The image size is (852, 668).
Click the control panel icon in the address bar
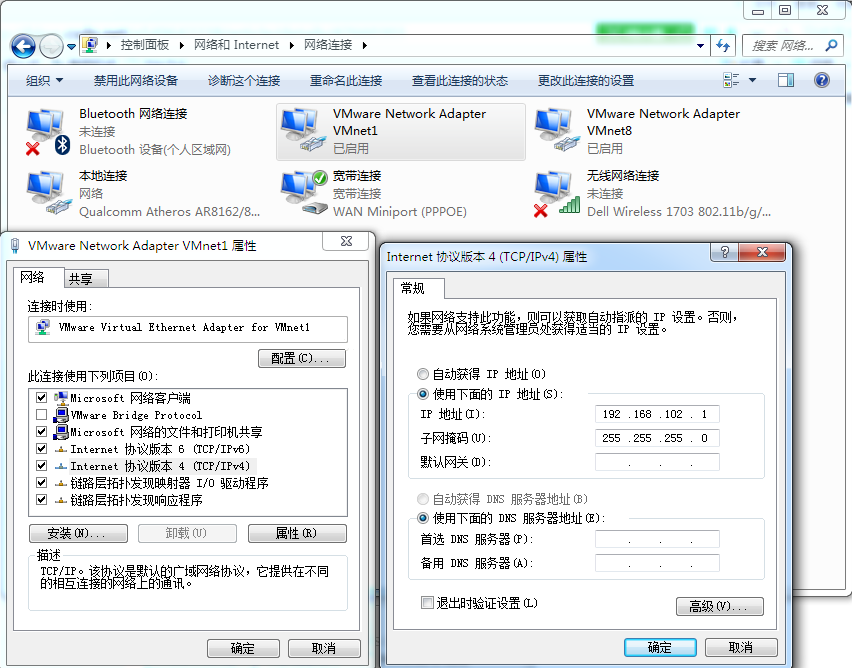[x=90, y=45]
